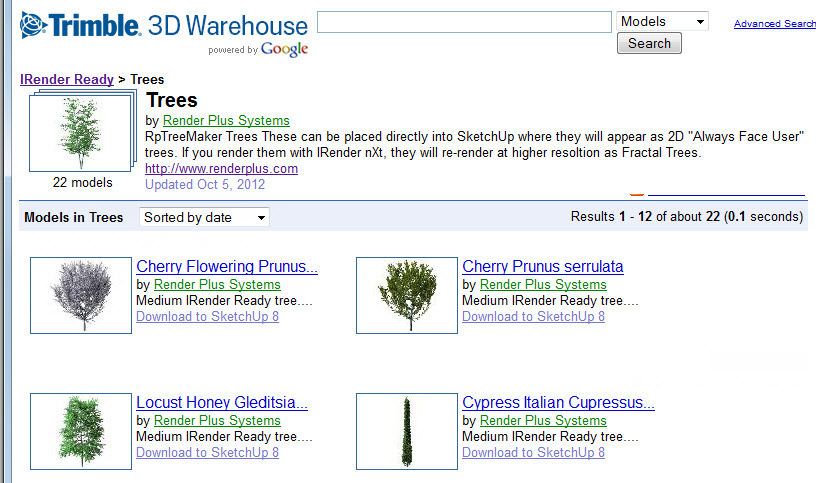Click the '22 models' count text
The height and width of the screenshot is (483, 816).
pos(82,183)
